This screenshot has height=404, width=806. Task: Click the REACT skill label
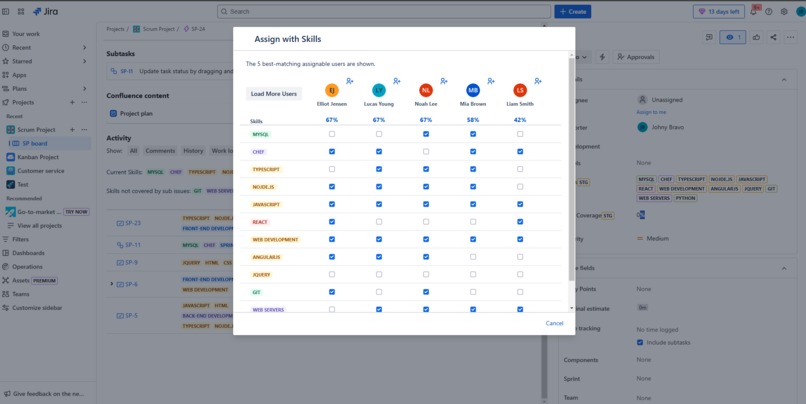260,222
